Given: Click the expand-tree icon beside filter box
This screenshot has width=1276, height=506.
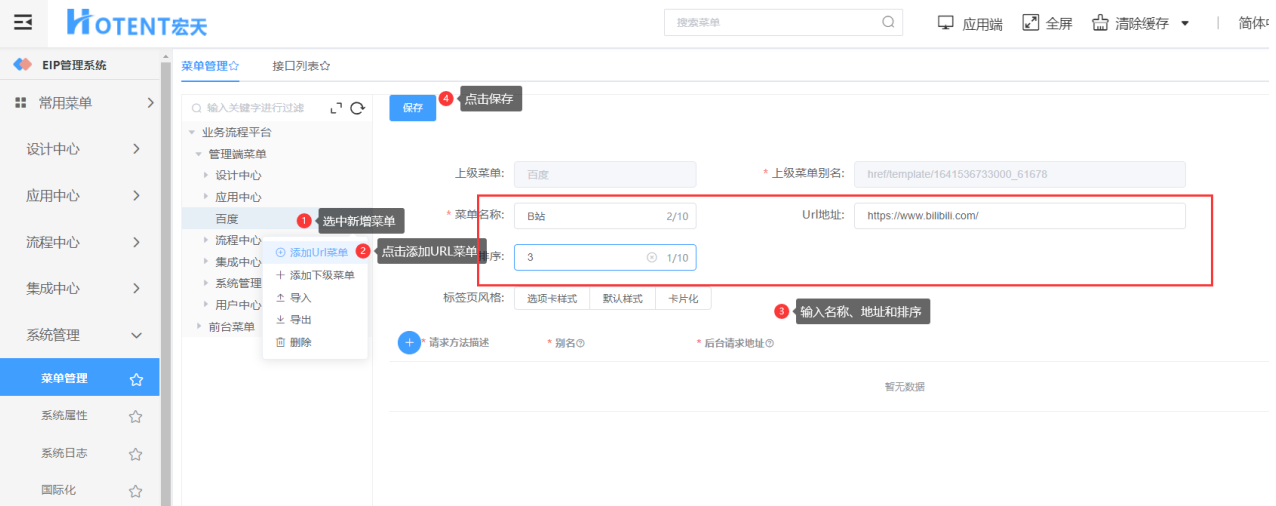Looking at the screenshot, I should tap(336, 108).
